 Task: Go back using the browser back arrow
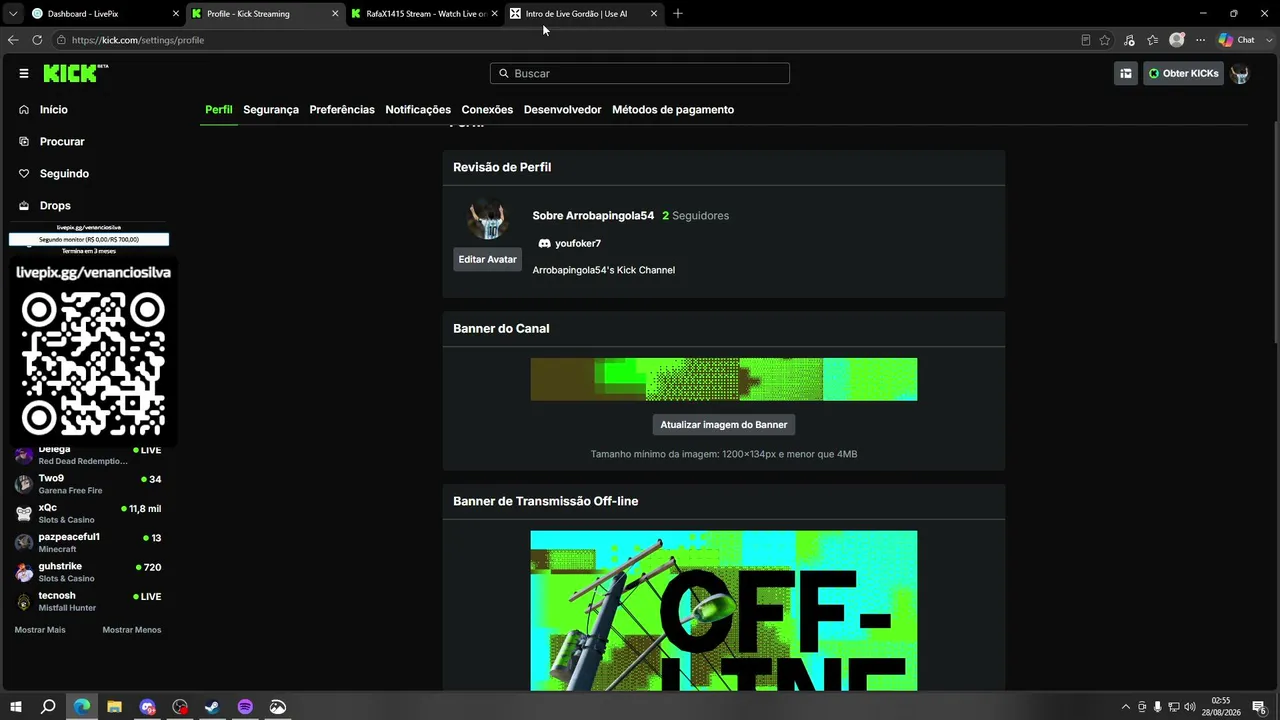13,40
